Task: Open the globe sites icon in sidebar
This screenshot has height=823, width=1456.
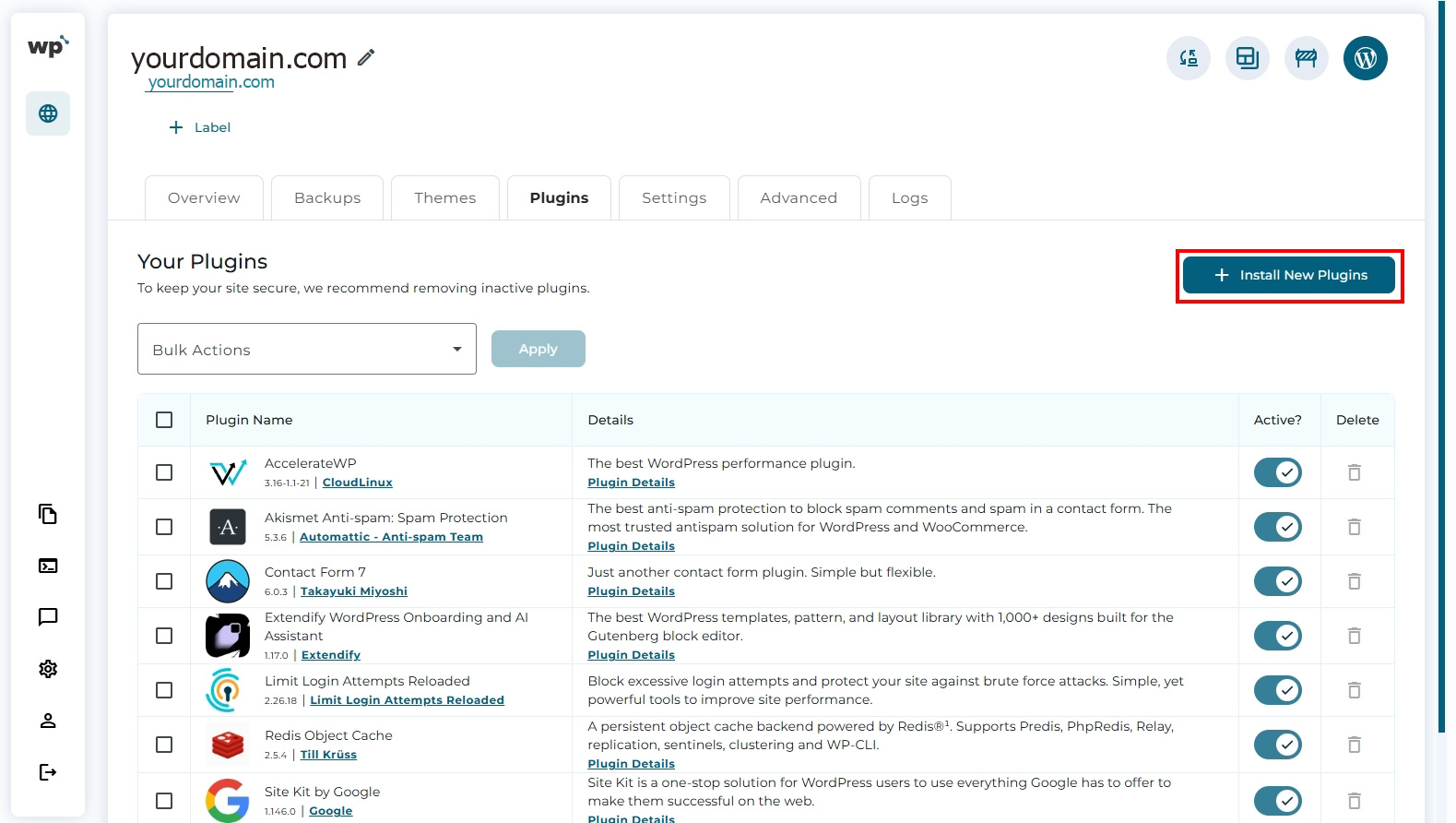Action: tap(48, 113)
